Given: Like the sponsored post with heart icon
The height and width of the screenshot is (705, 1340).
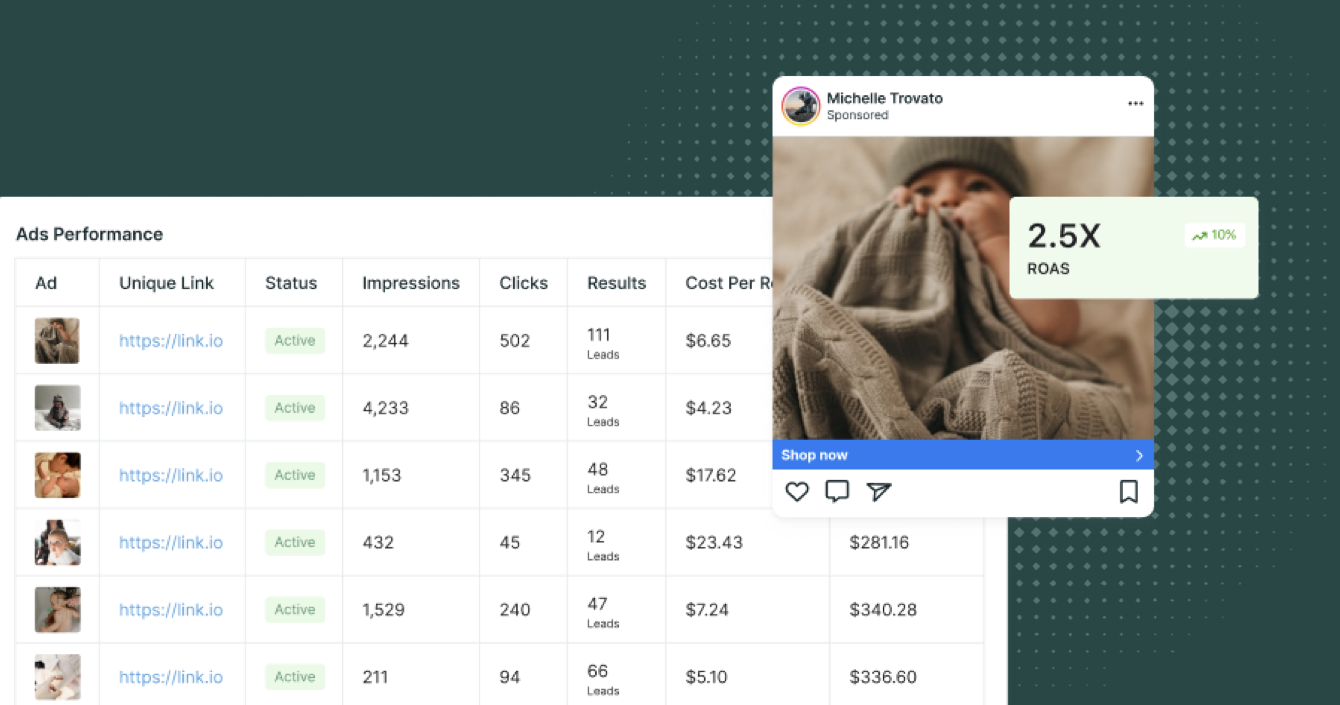Looking at the screenshot, I should coord(797,491).
